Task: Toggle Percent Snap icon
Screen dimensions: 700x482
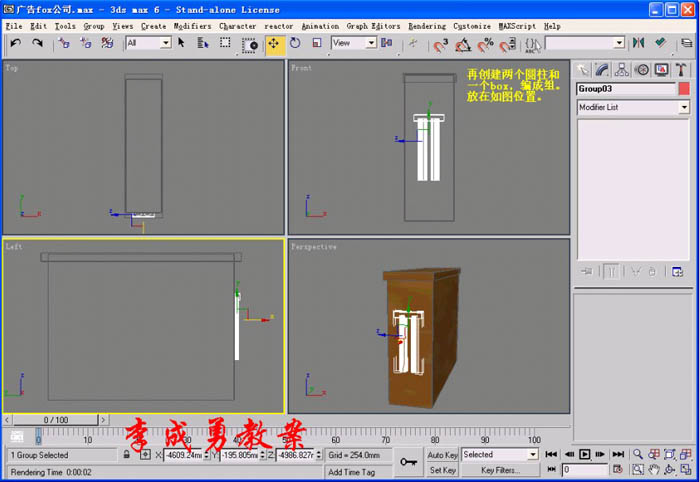Action: pos(486,45)
